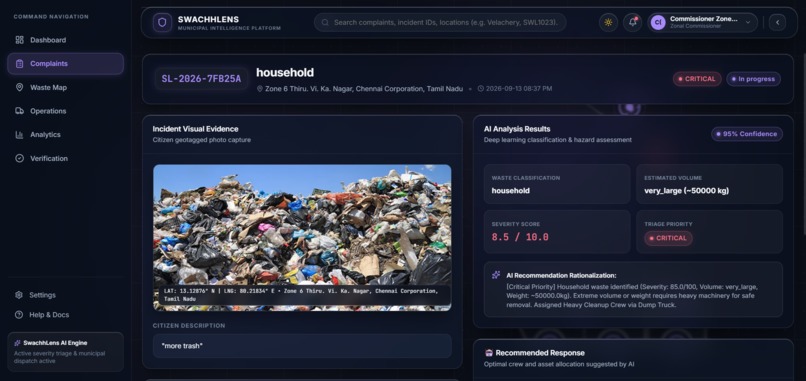
Task: Click SwachhLens AI Engine sparkle icon
Action: (17, 343)
